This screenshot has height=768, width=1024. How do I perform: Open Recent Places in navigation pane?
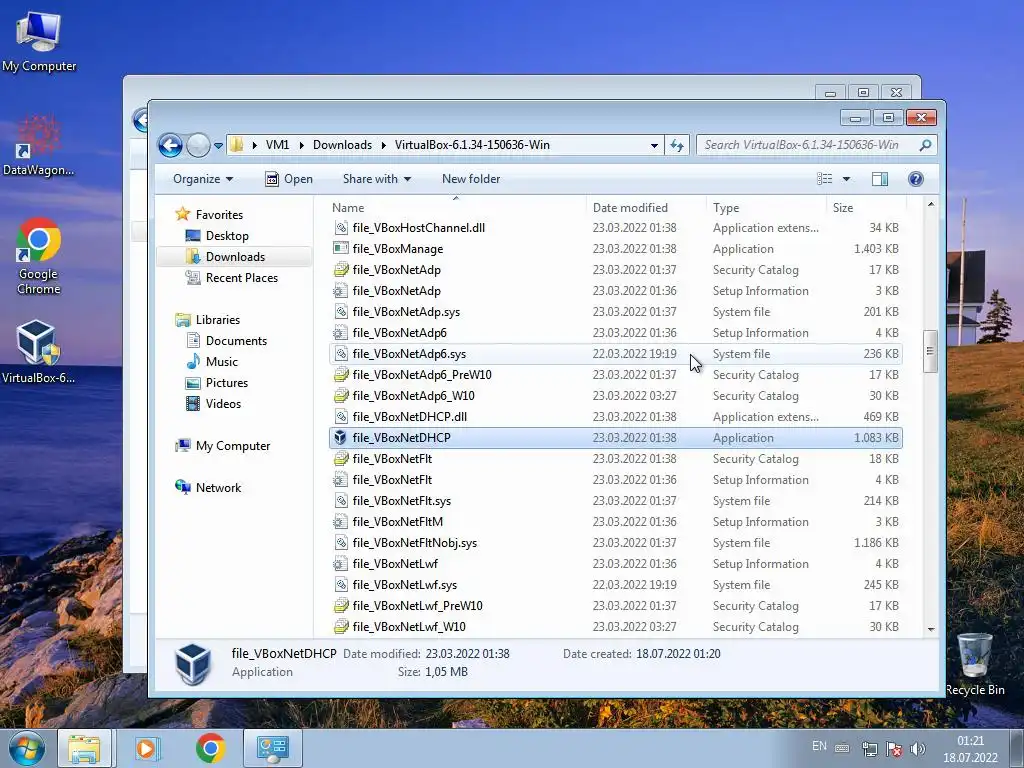(x=242, y=278)
